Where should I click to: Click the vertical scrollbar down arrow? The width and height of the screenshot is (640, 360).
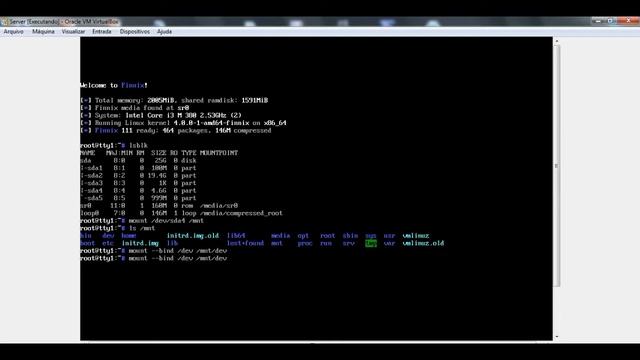pos(557,337)
